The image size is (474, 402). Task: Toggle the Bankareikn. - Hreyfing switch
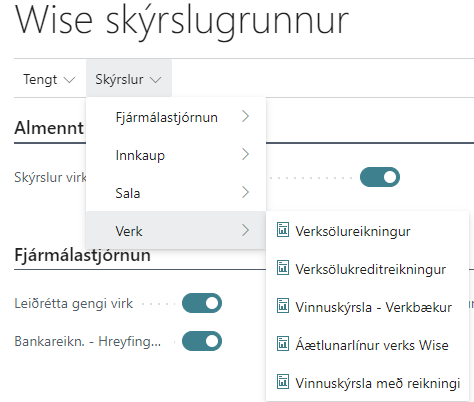point(202,341)
